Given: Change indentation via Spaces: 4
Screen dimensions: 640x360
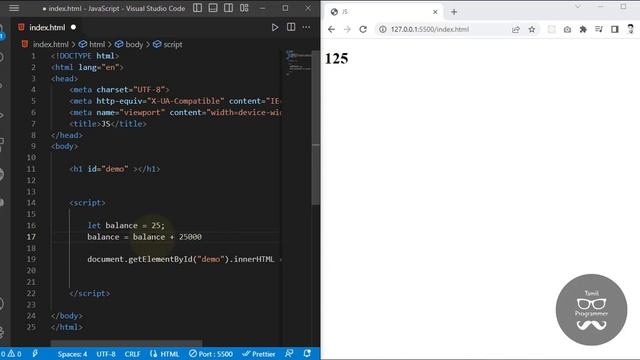Looking at the screenshot, I should (x=72, y=354).
